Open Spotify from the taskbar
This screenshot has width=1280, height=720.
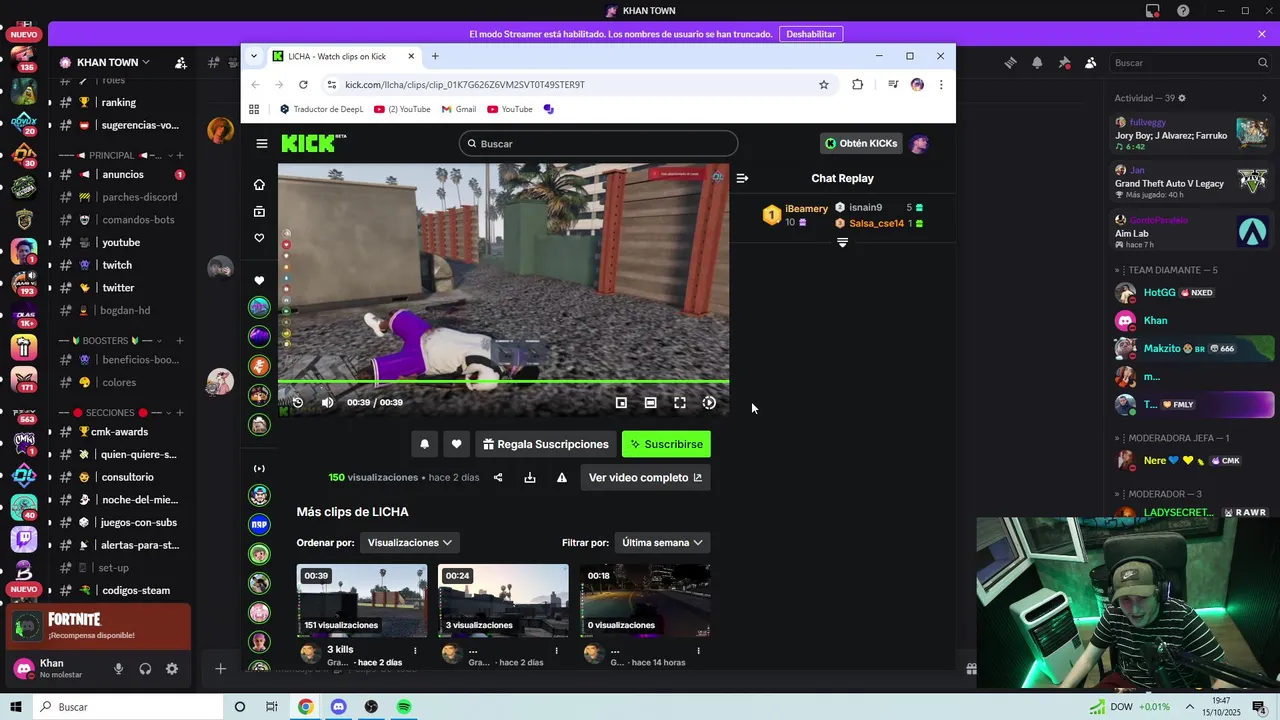[404, 707]
